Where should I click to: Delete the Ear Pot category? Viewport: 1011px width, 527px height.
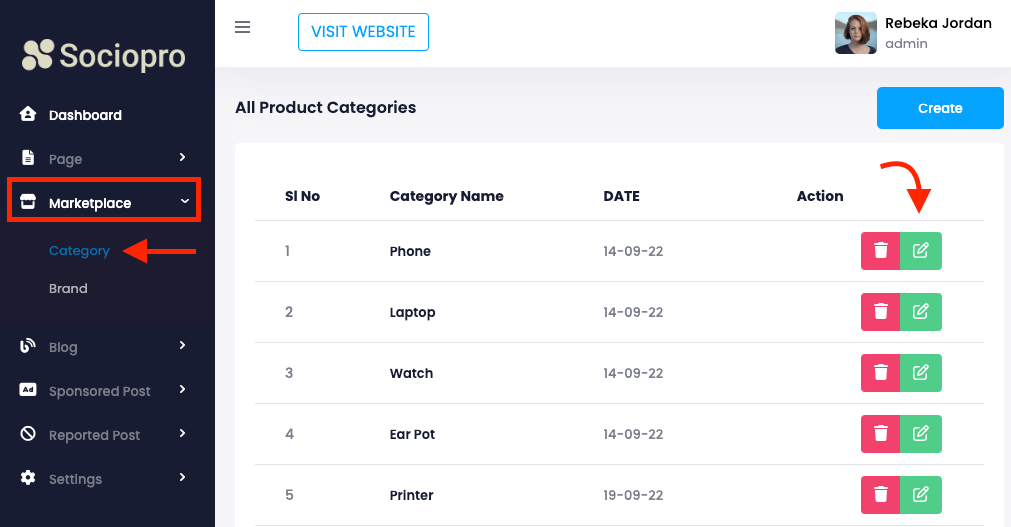(x=880, y=434)
